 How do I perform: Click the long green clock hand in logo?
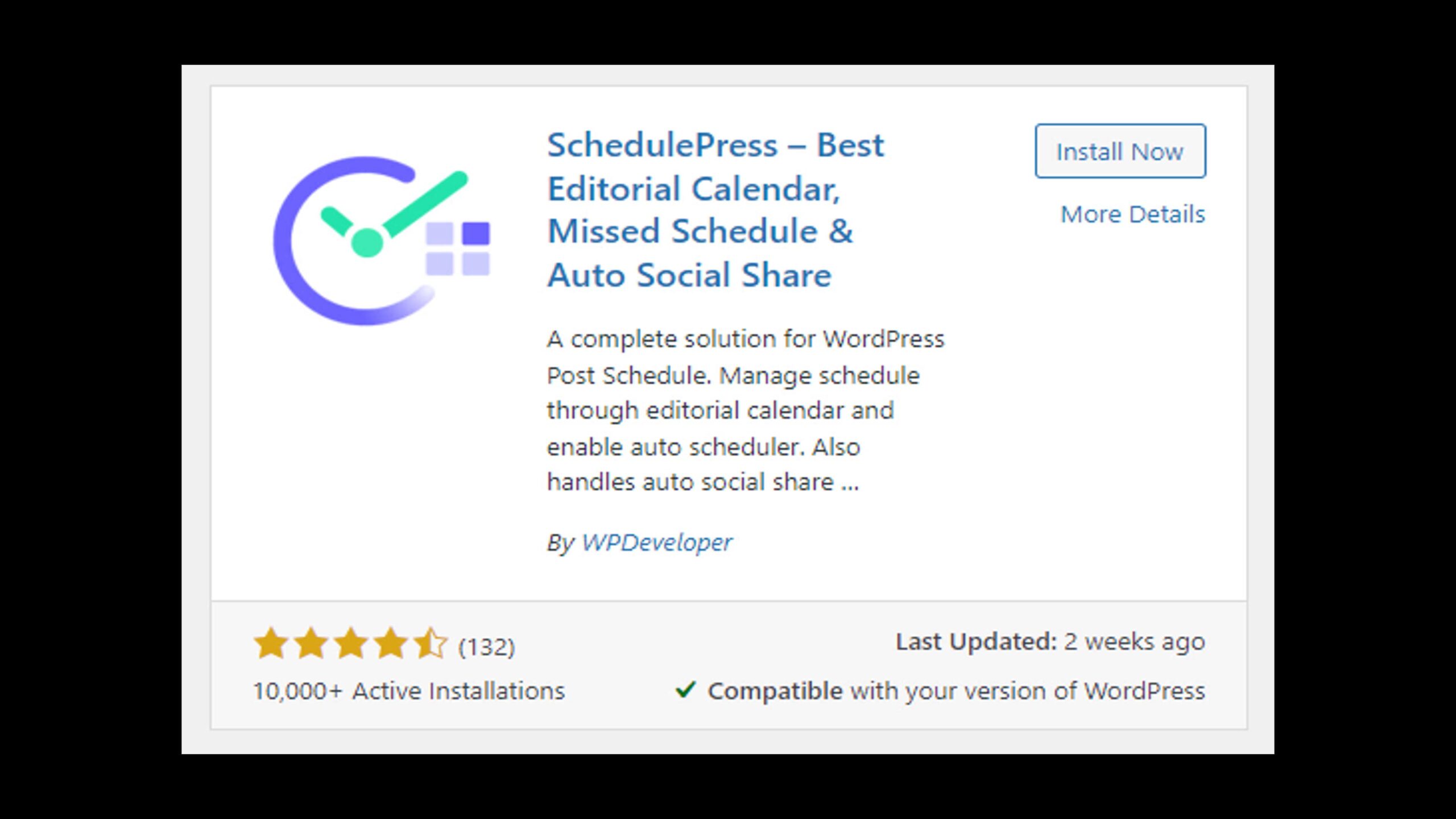click(x=428, y=203)
